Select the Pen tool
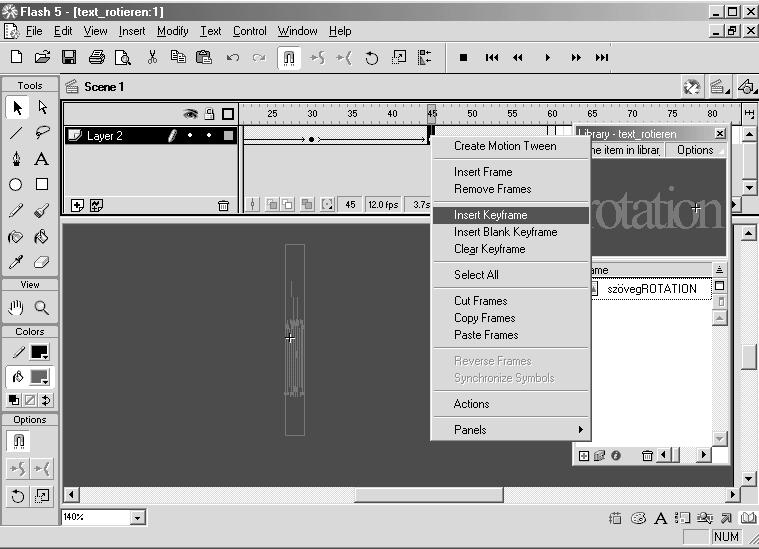This screenshot has height=549, width=759. coord(16,159)
